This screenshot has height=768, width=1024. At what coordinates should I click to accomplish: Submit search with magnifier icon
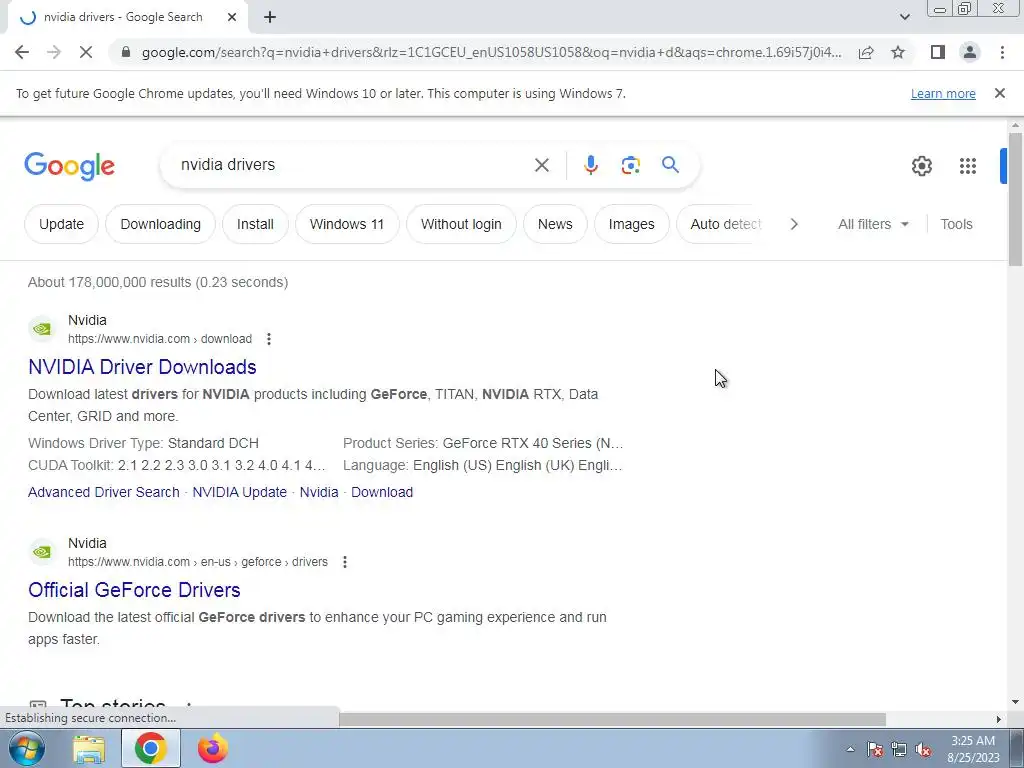point(670,165)
